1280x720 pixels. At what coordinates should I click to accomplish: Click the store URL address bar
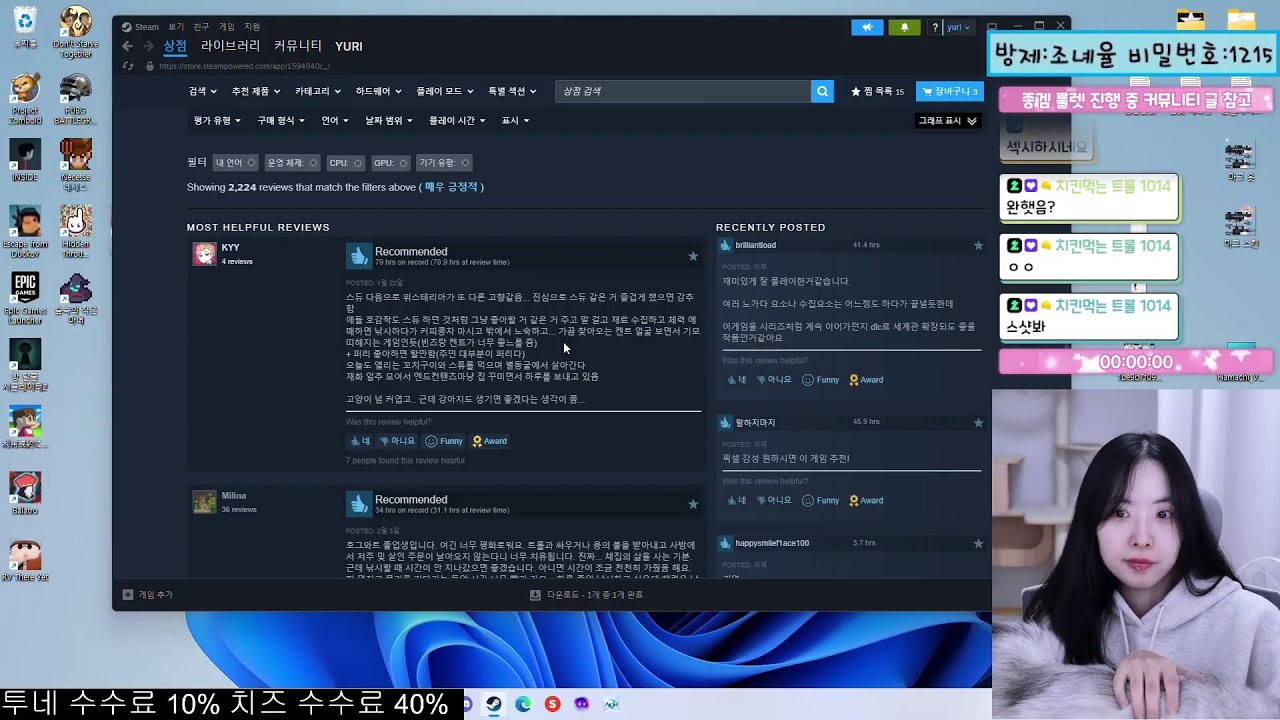pyautogui.click(x=244, y=66)
